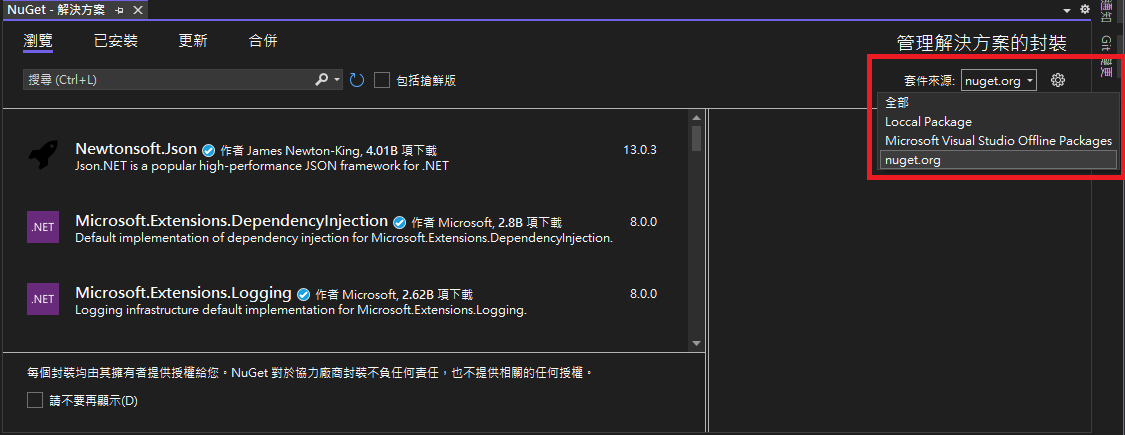The width and height of the screenshot is (1125, 435).
Task: Click the package list scrollbar up arrow
Action: coord(696,118)
